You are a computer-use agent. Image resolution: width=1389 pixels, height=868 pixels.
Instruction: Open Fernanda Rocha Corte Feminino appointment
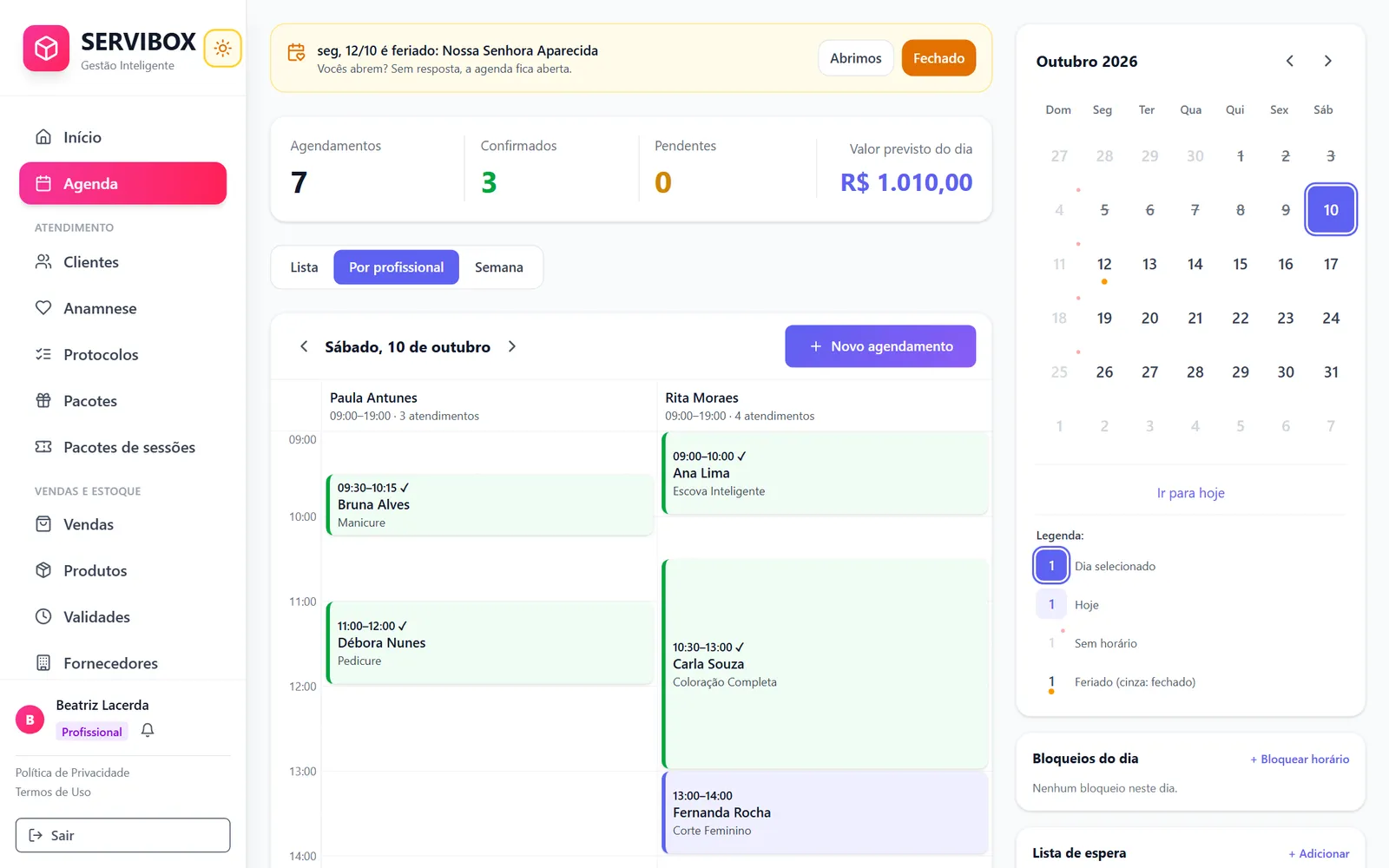825,812
